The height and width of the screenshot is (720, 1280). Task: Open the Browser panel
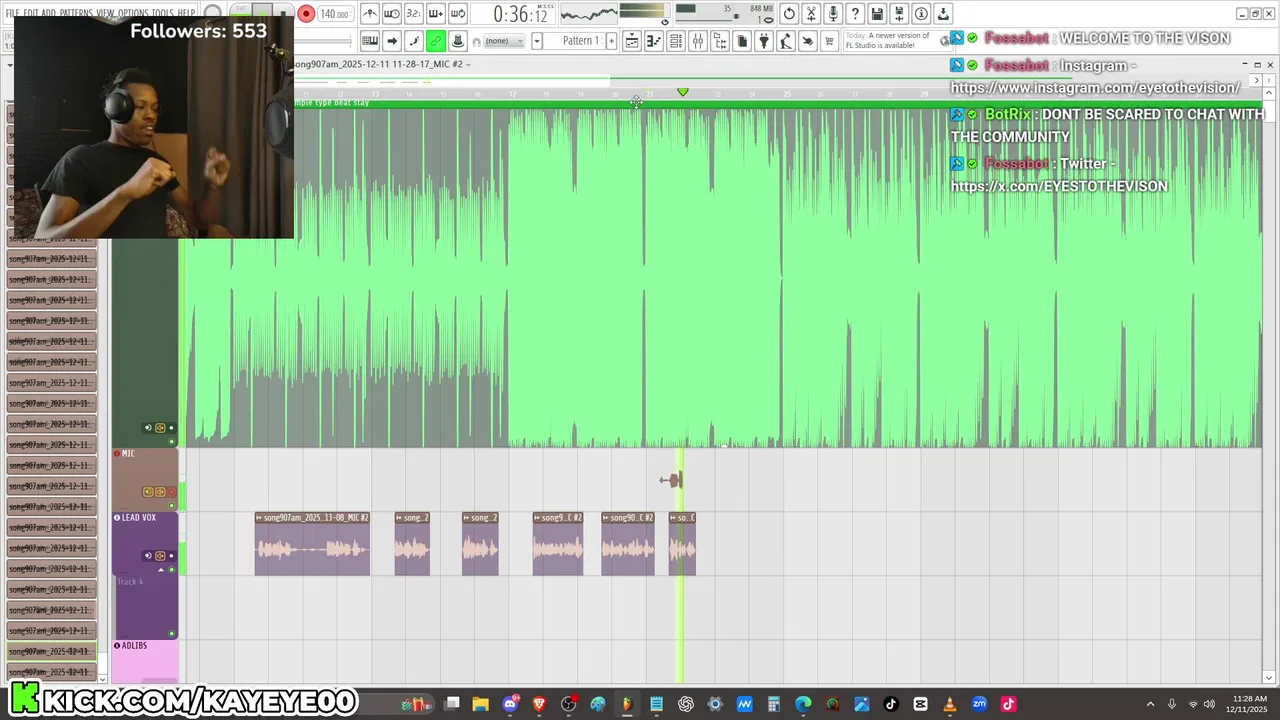[720, 41]
